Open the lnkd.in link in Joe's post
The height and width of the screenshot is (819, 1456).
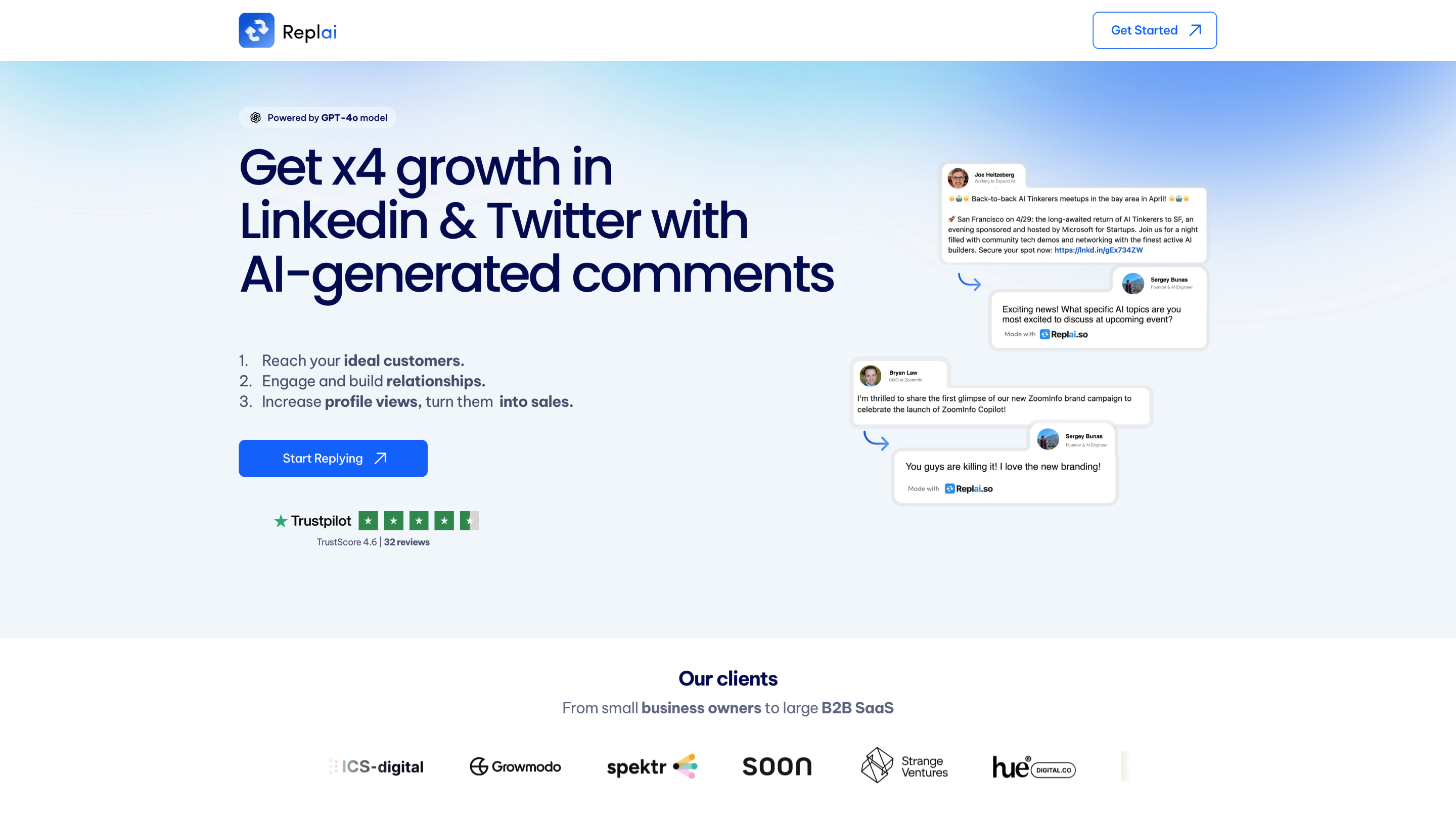1098,250
